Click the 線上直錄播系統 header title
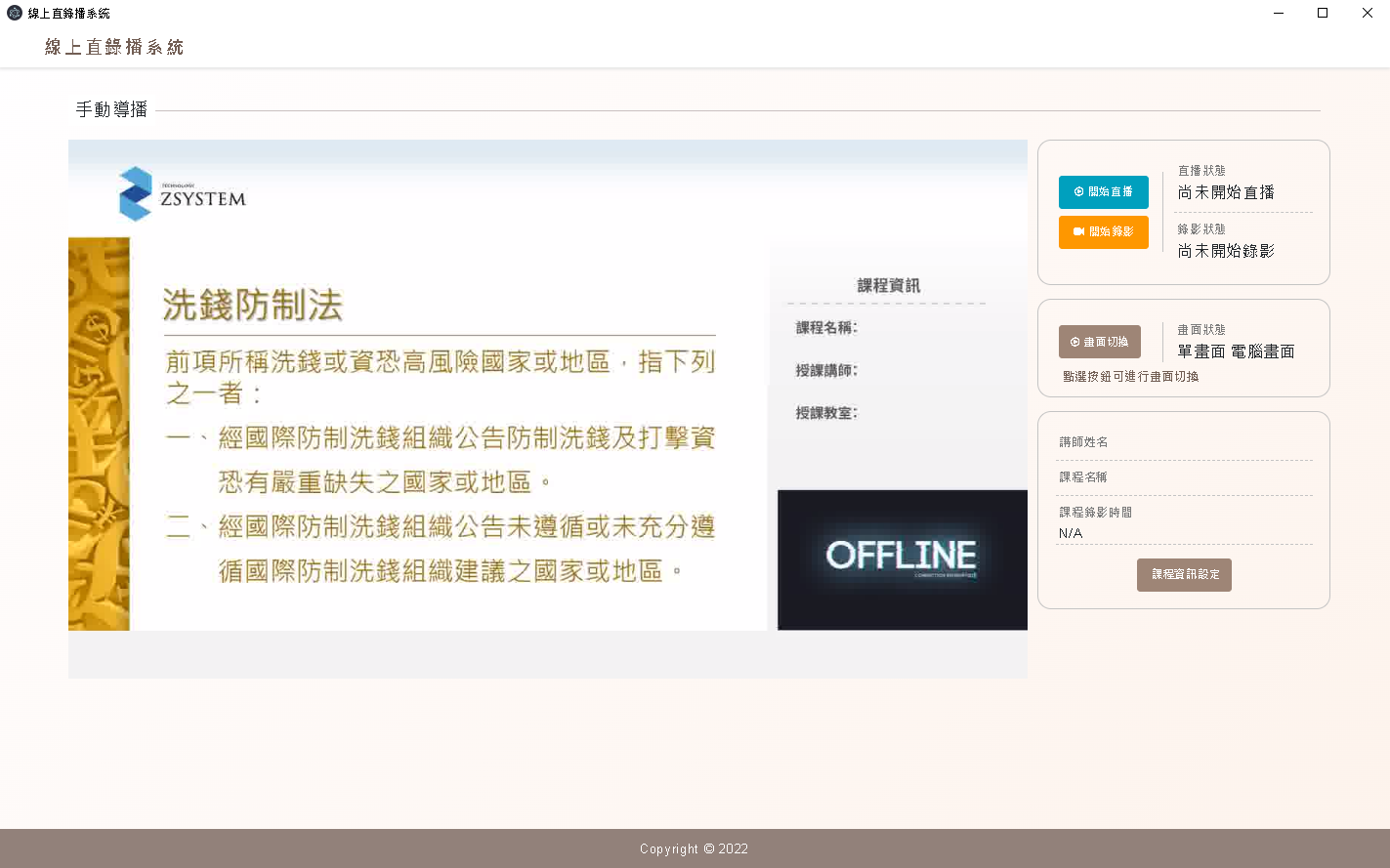The width and height of the screenshot is (1390, 868). pyautogui.click(x=114, y=47)
